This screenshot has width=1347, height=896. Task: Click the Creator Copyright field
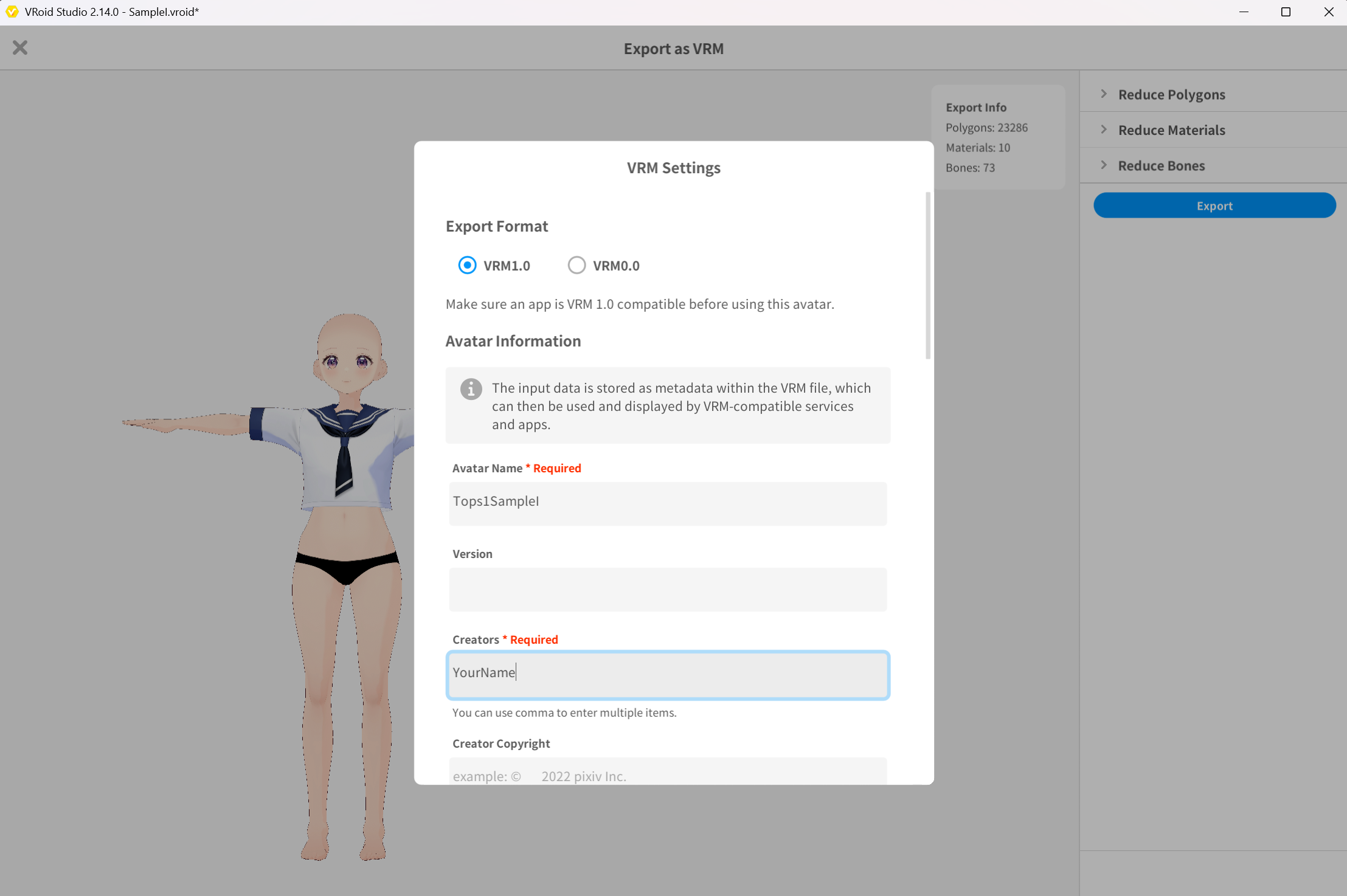pyautogui.click(x=668, y=771)
